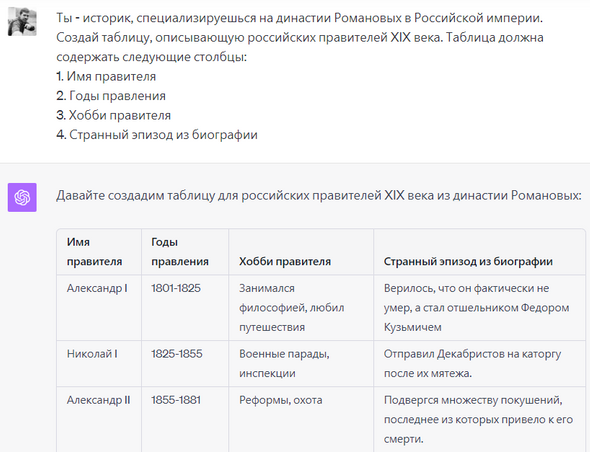Screen dimensions: 590x452
Task: Click the Декабристов на каторгу episode cell
Action: click(479, 364)
